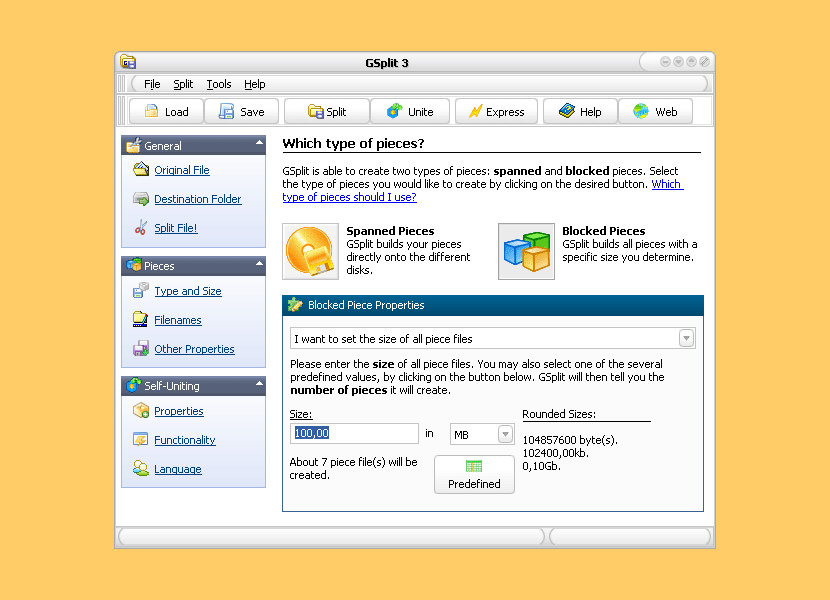Collapse the Pieces sidebar section

pyautogui.click(x=259, y=263)
